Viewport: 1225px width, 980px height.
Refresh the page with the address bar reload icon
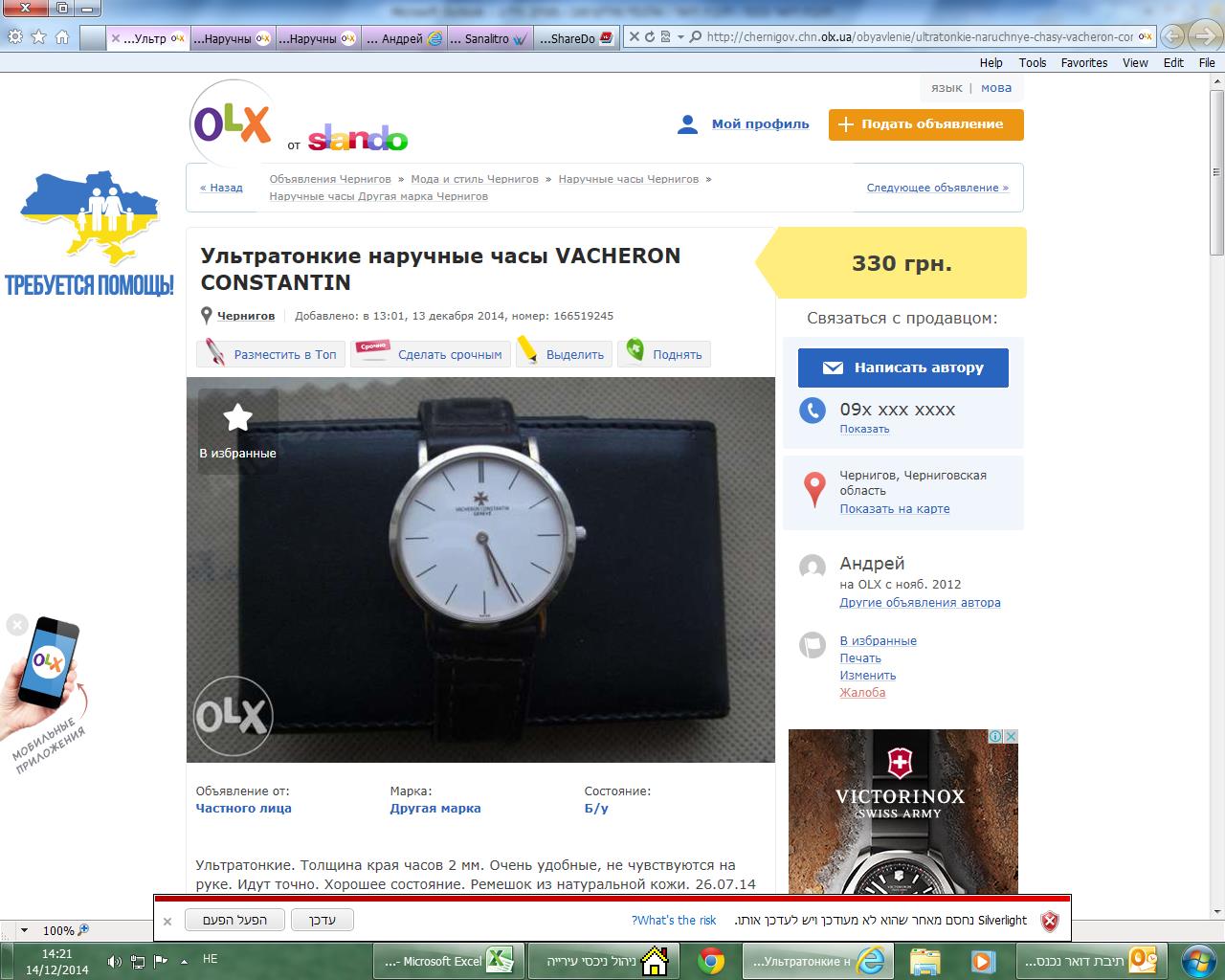click(650, 37)
